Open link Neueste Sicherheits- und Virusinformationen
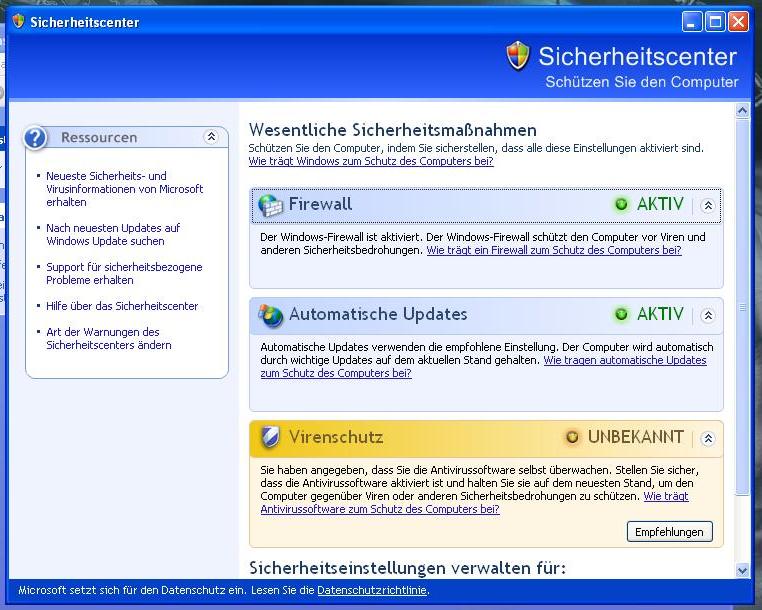The width and height of the screenshot is (762, 610). 124,189
